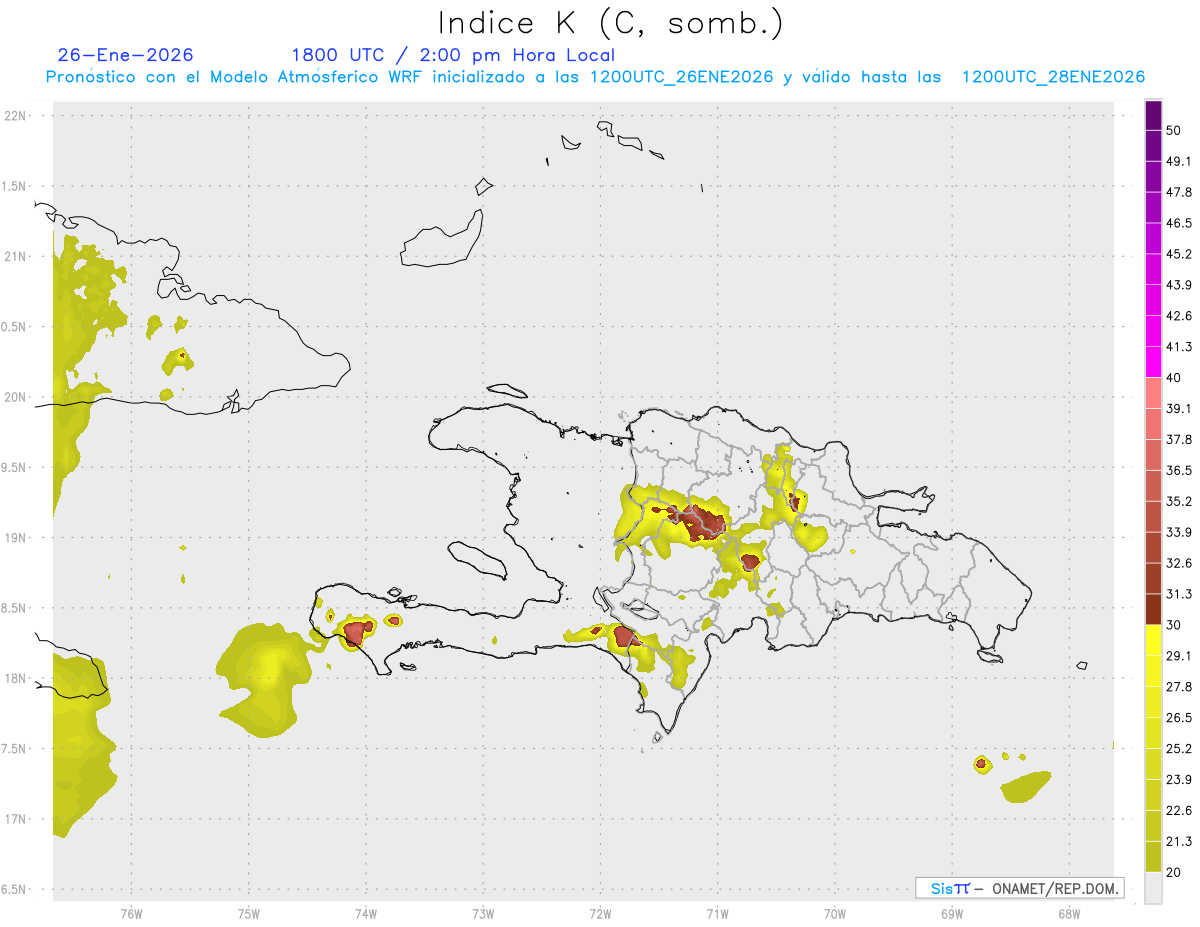The height and width of the screenshot is (927, 1200).
Task: Click the "26.5" color scale value
Action: point(1179,718)
